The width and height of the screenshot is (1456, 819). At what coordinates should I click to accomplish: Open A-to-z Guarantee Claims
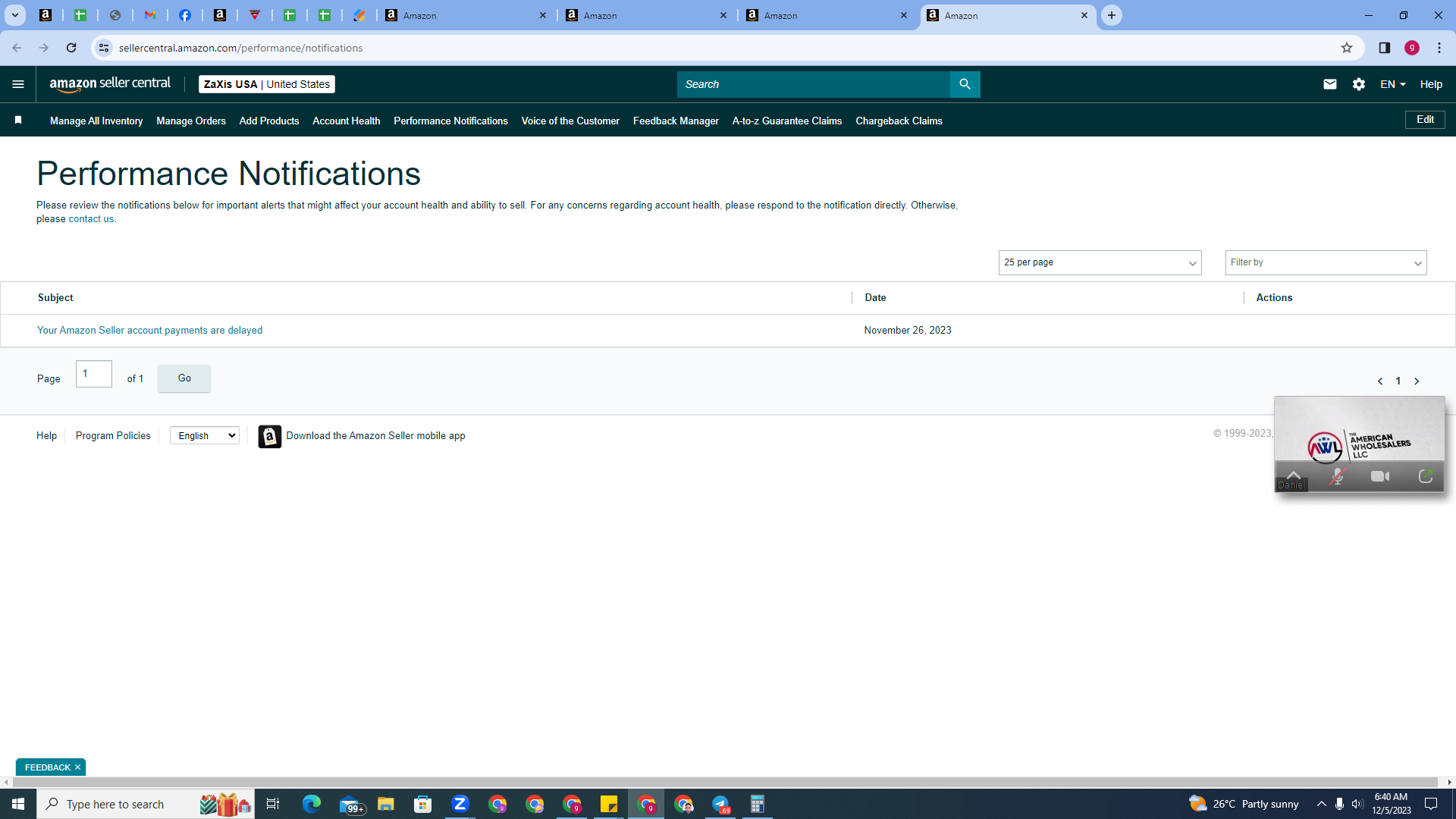[787, 121]
